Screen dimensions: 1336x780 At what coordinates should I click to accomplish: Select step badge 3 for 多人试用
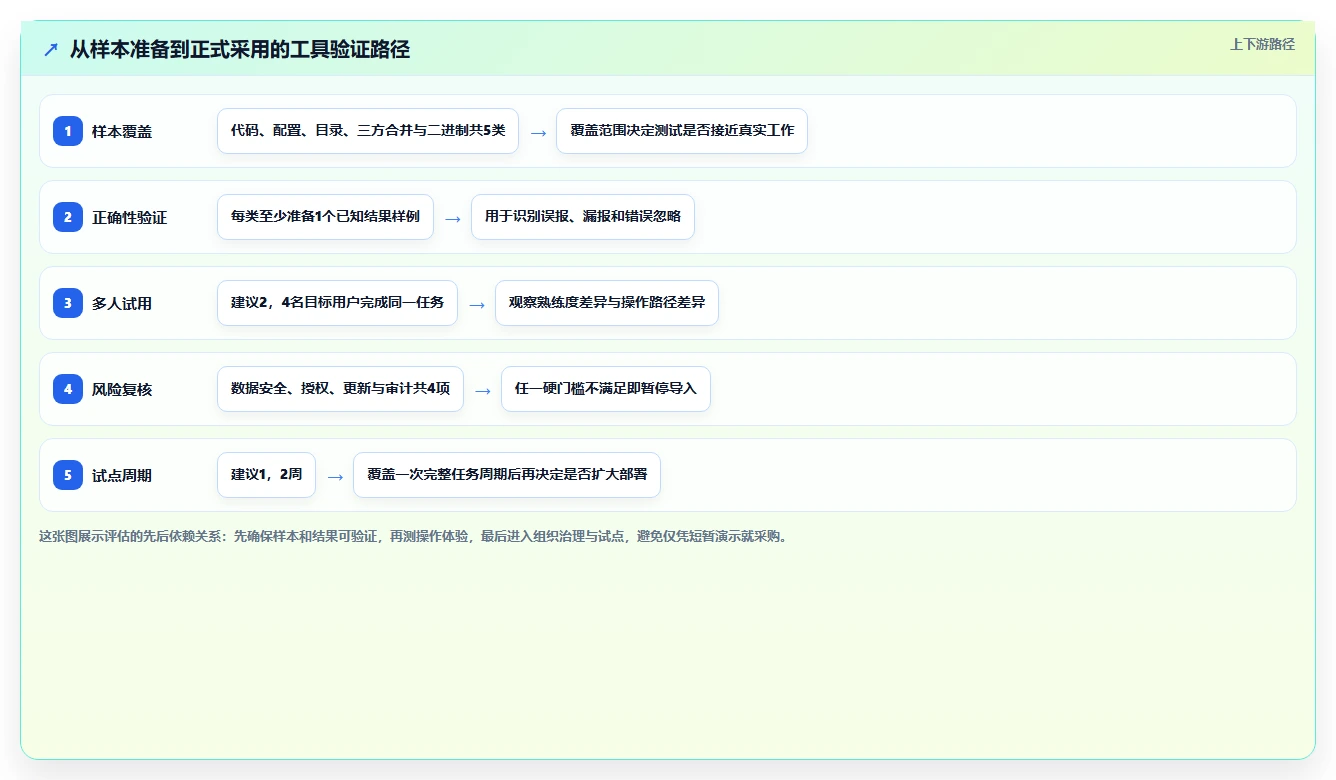(68, 303)
